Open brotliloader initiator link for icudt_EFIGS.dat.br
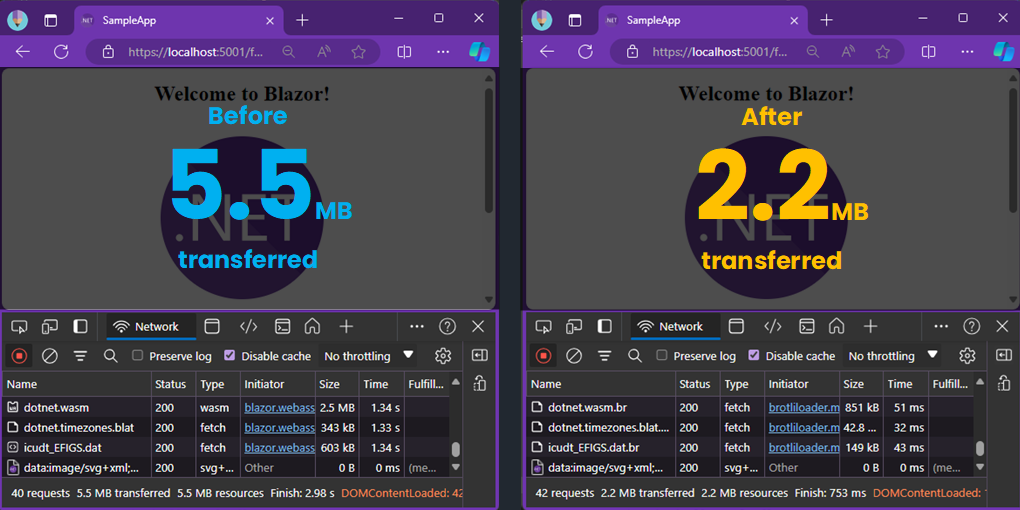The image size is (1020, 510). point(804,448)
